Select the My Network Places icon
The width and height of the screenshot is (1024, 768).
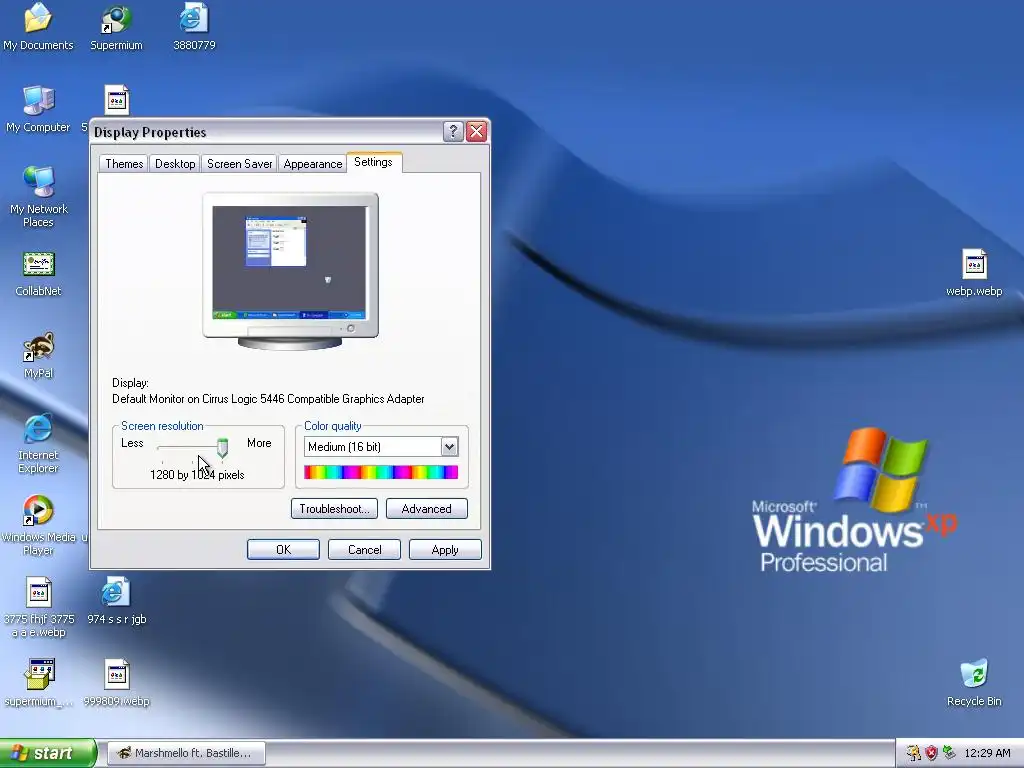click(38, 196)
